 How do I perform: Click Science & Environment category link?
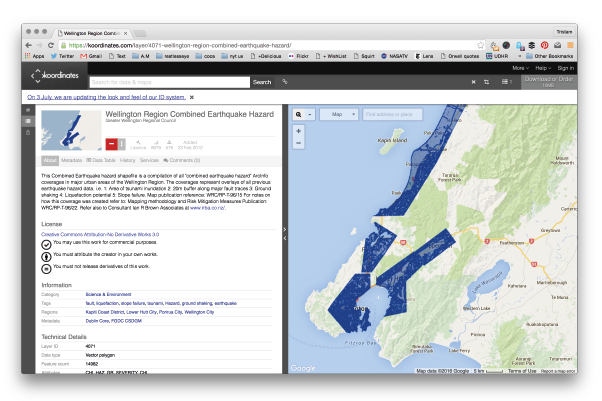point(108,295)
